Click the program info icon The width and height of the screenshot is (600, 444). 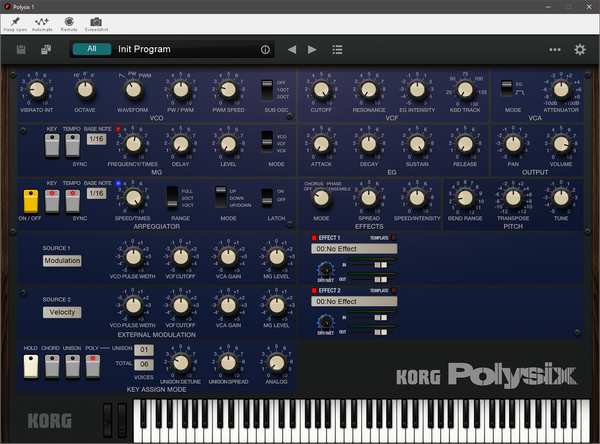pyautogui.click(x=265, y=50)
